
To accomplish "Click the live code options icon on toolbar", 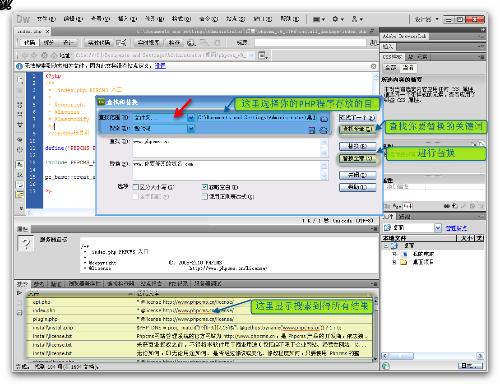I will tap(121, 42).
